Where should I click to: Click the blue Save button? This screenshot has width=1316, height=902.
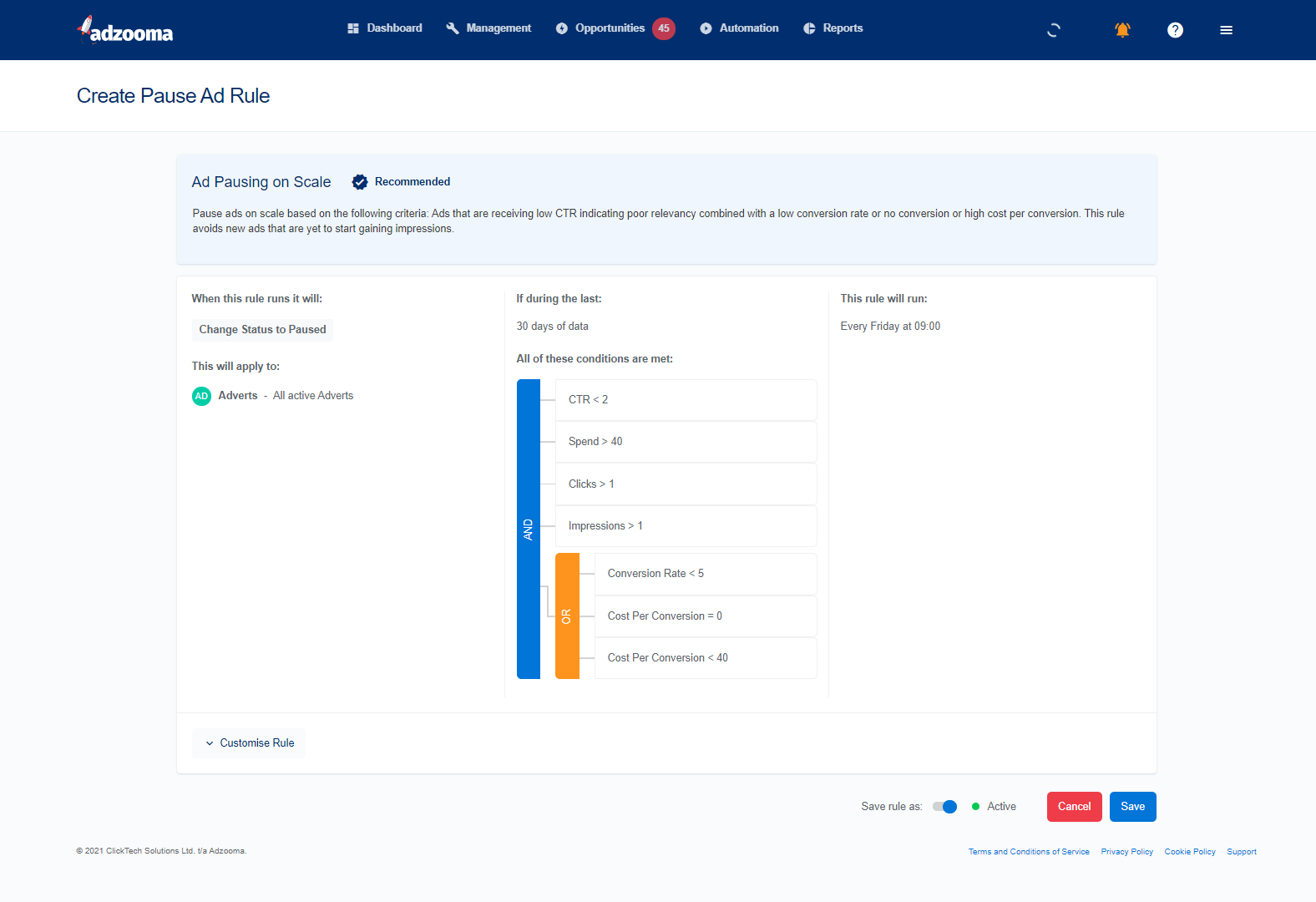click(1132, 807)
